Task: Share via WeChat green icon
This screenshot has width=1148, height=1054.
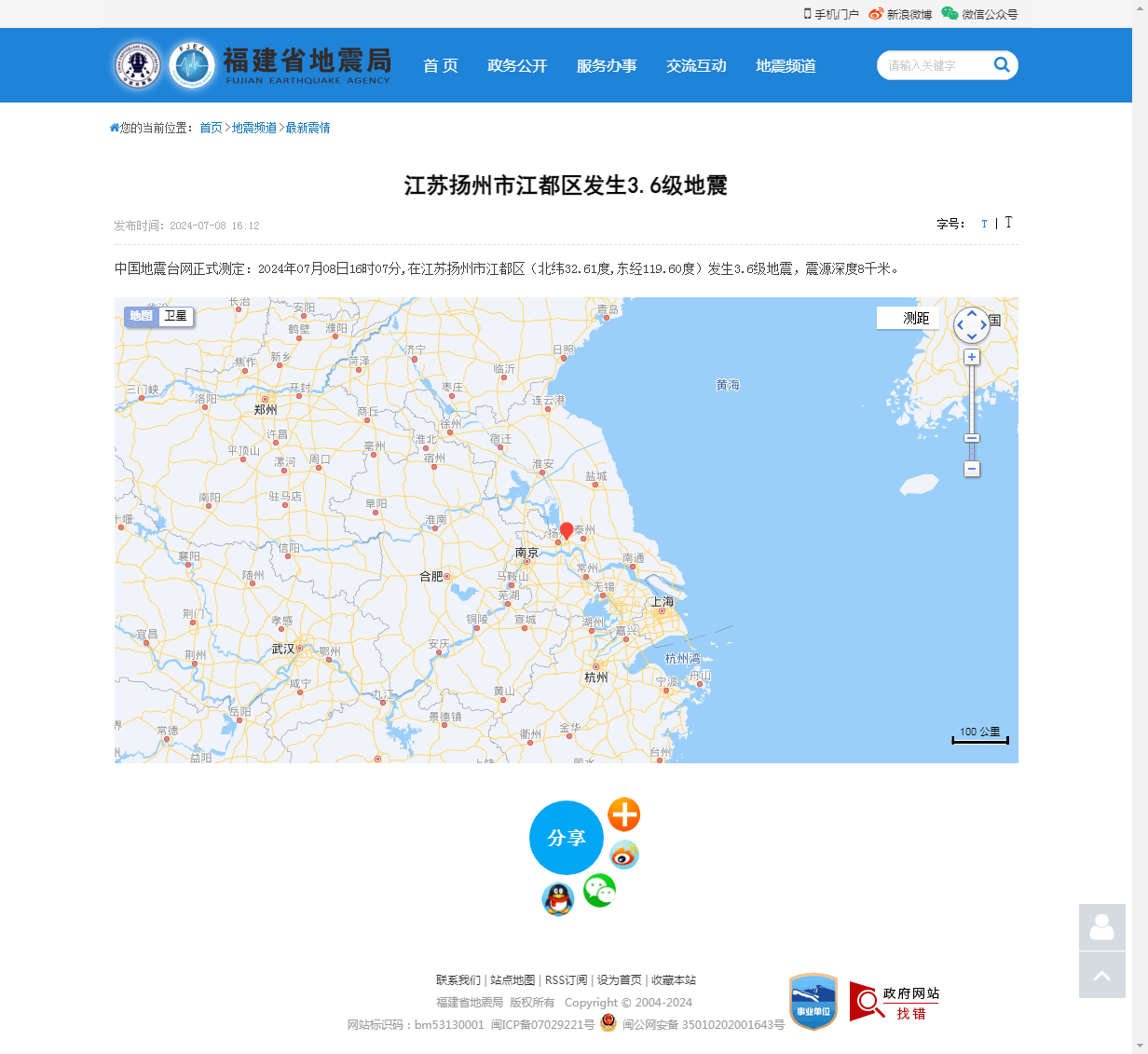Action: 599,890
